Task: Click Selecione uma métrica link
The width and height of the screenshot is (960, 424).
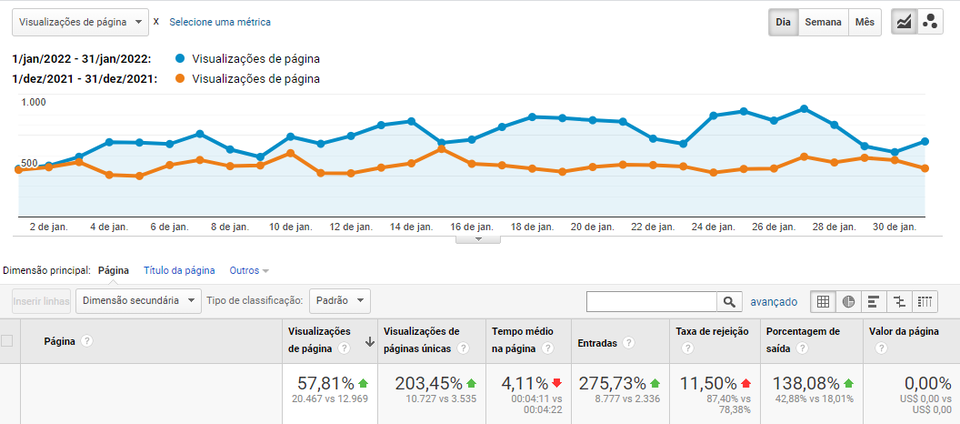Action: pyautogui.click(x=220, y=22)
